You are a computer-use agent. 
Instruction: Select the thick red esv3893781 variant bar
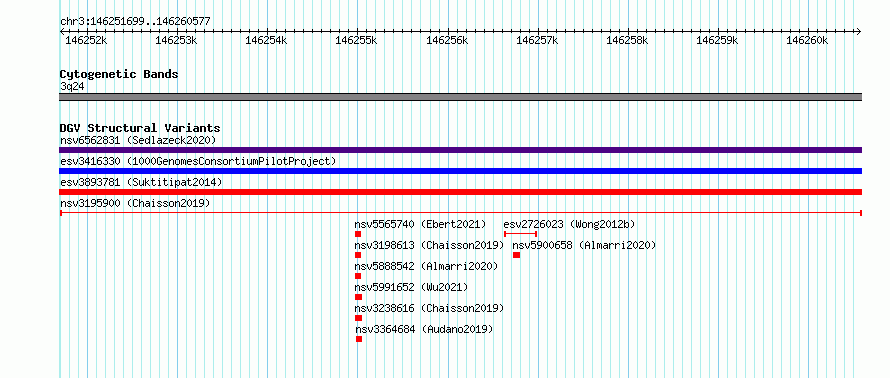point(460,192)
